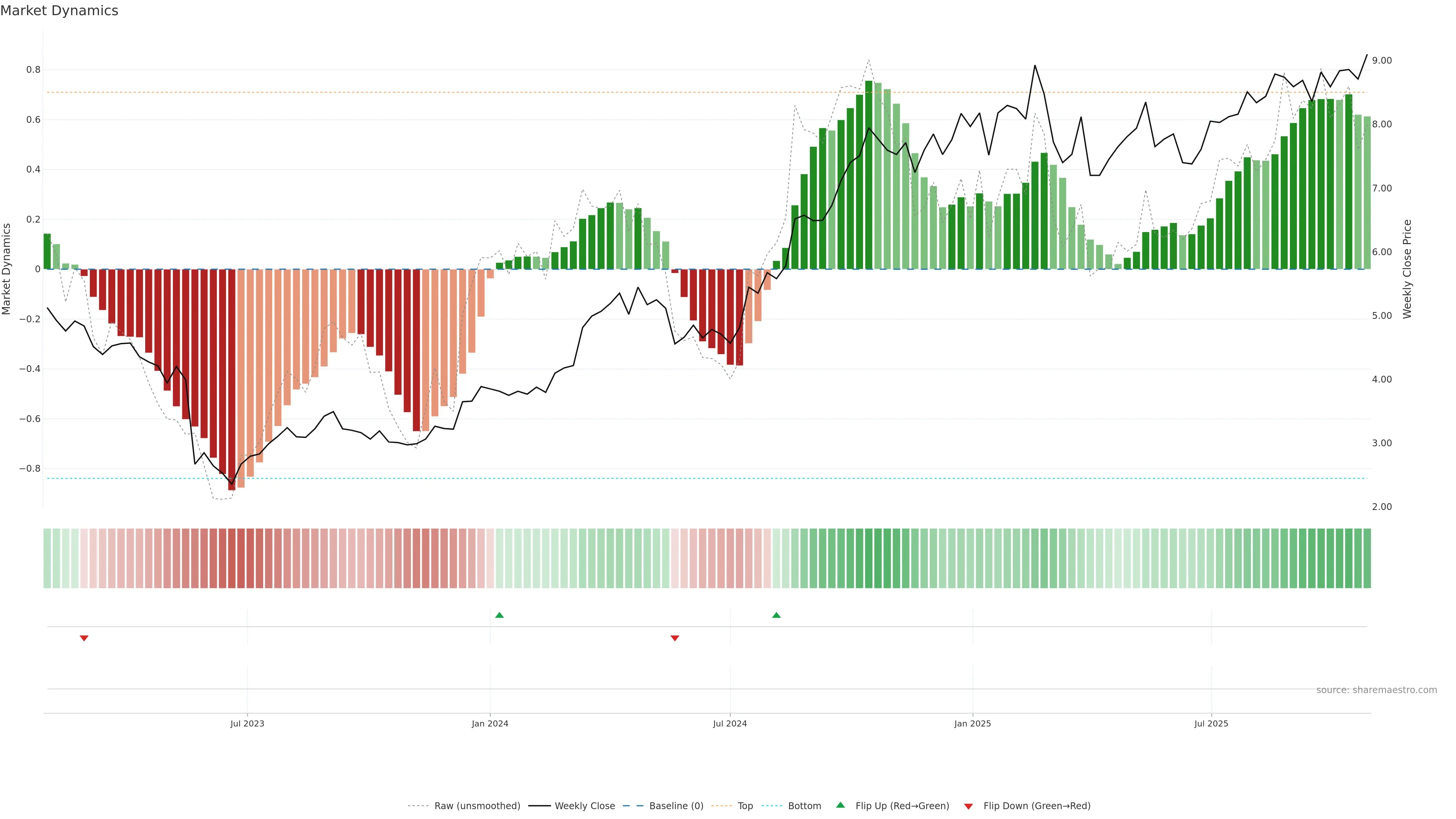
Task: Click the orange dotted Top threshold line
Action: (x=565, y=92)
